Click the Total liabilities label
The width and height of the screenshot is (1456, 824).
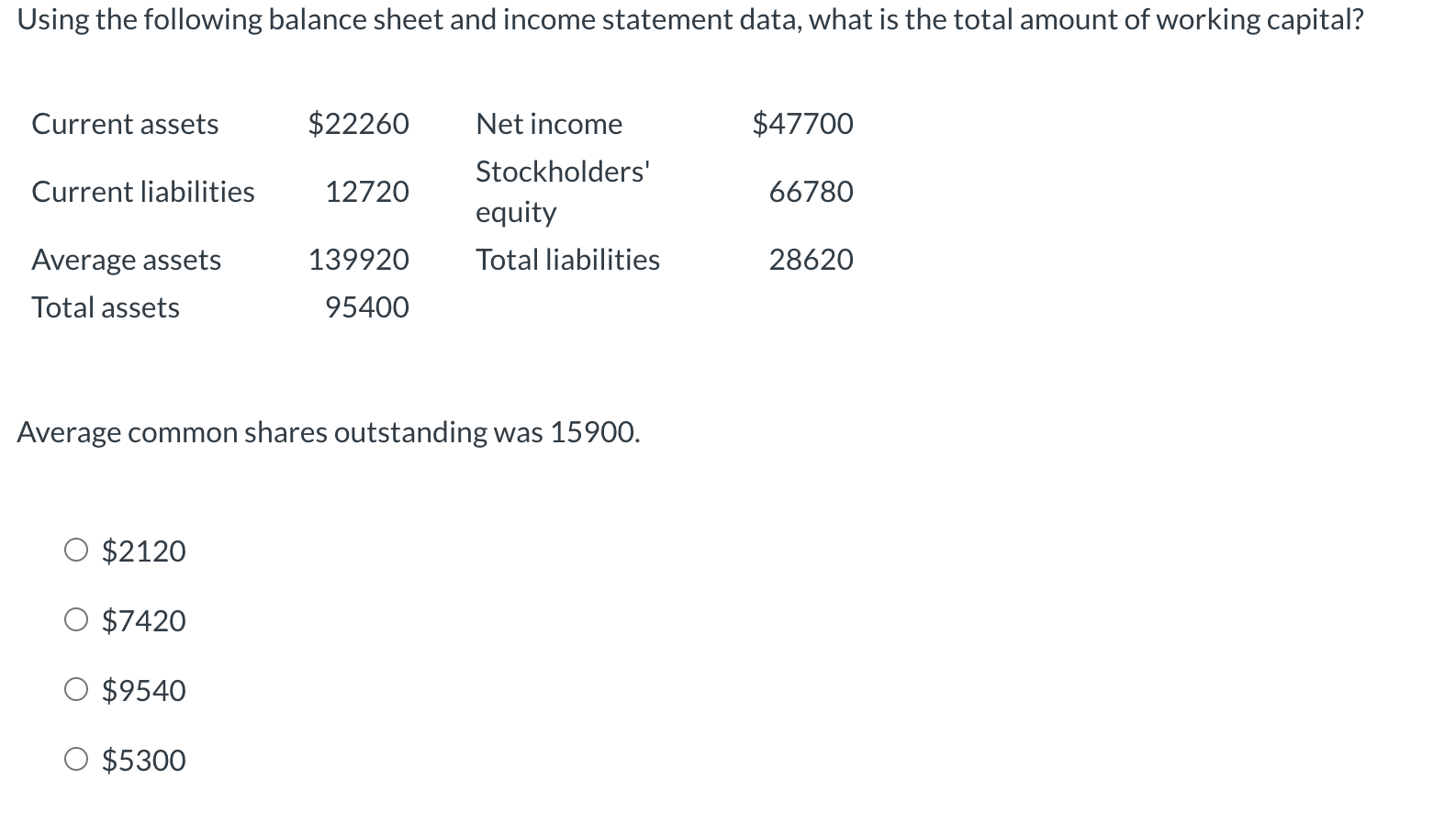[567, 260]
